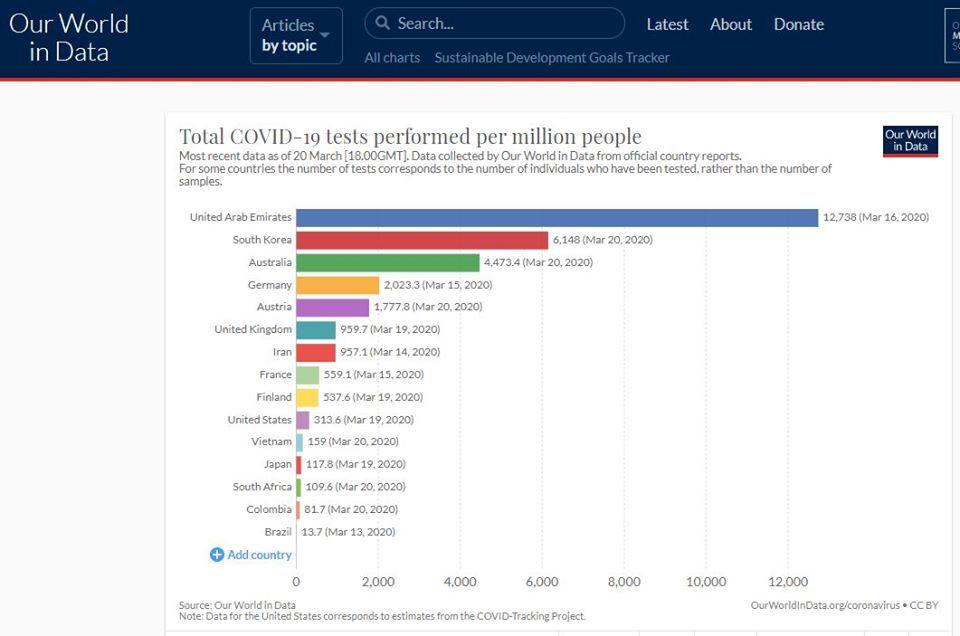Open the Latest menu item

tap(667, 24)
